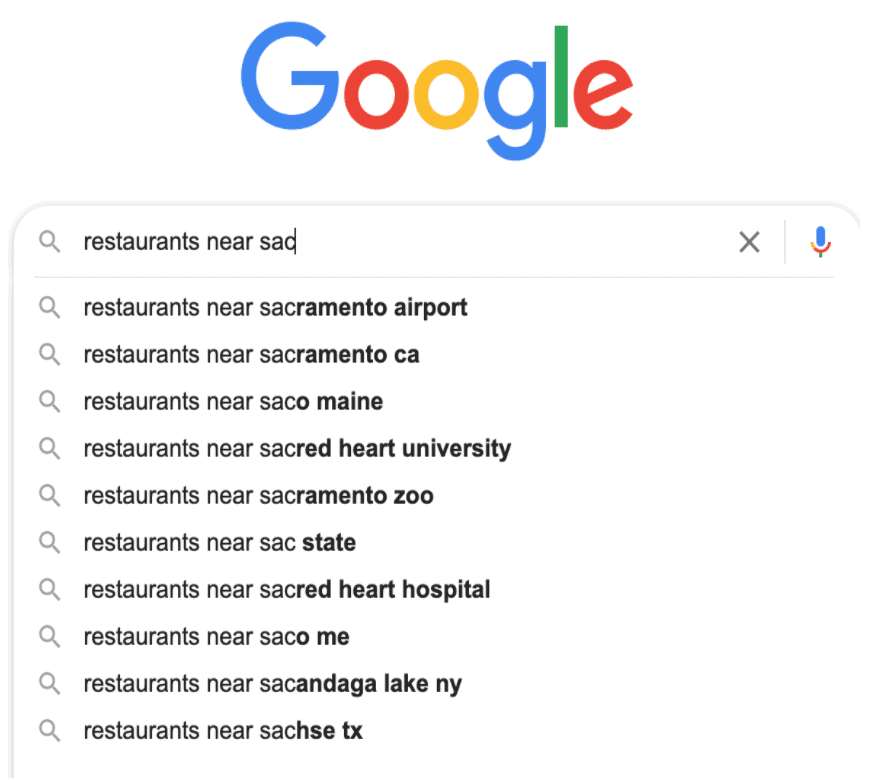Pick 'restaurants near saco maine' suggestion
Viewport: 882px width, 780px height.
(233, 401)
